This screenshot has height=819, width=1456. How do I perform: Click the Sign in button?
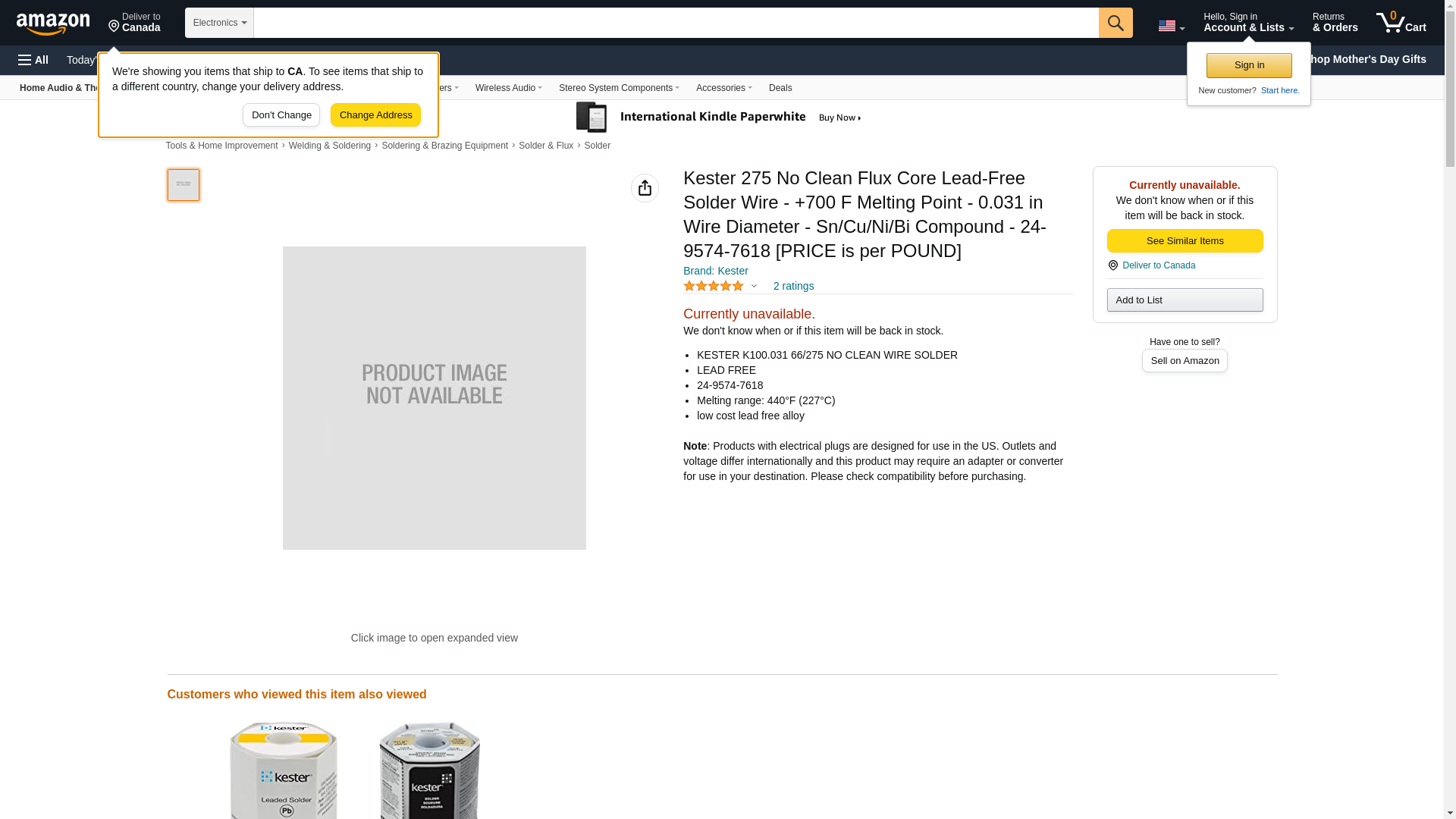[x=1249, y=65]
